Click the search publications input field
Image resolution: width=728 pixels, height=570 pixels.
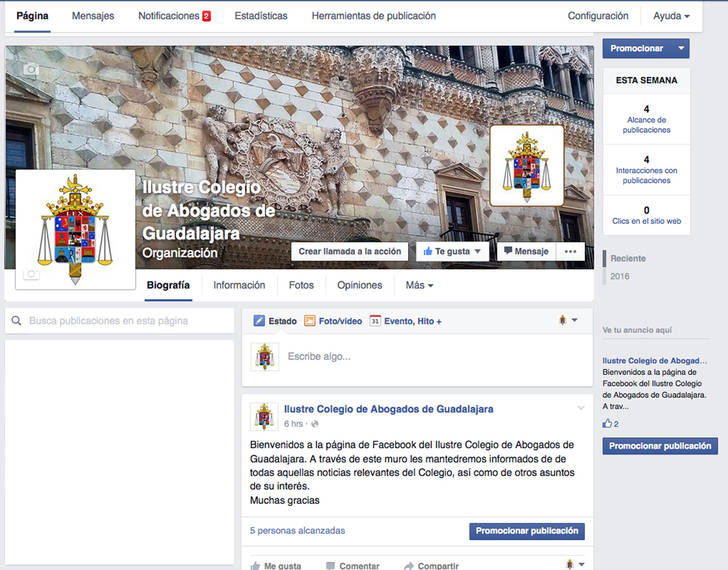[120, 321]
